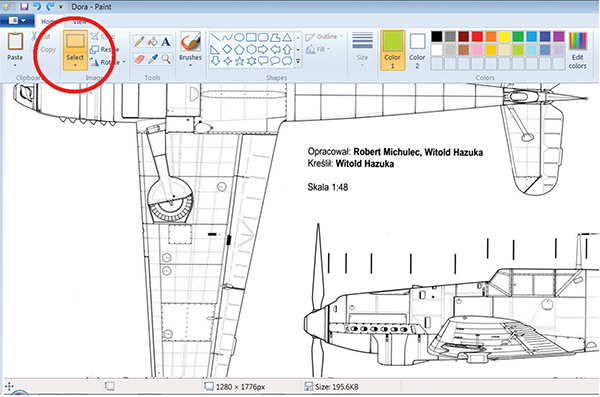Click the Undo arrow in title bar
The height and width of the screenshot is (397, 600).
(37, 7)
